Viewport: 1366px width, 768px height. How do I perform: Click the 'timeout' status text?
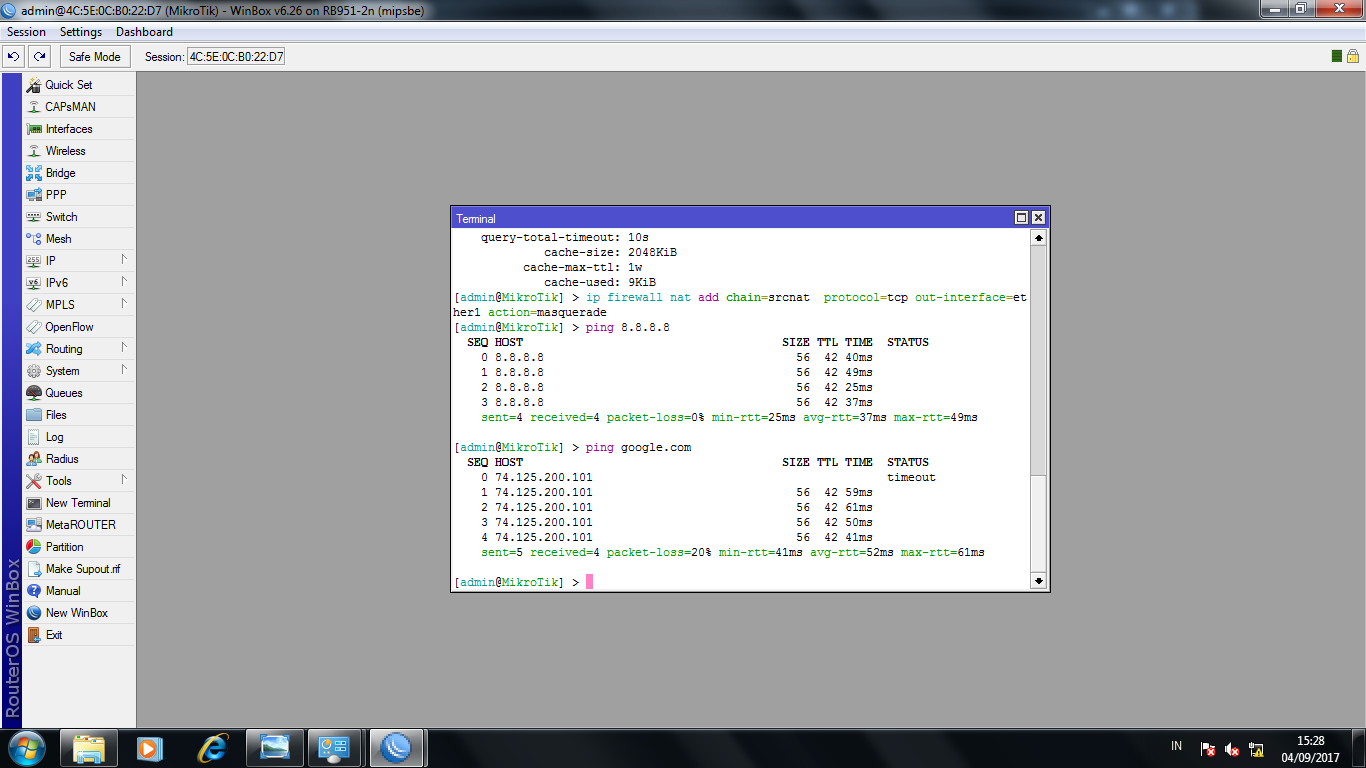(x=912, y=477)
